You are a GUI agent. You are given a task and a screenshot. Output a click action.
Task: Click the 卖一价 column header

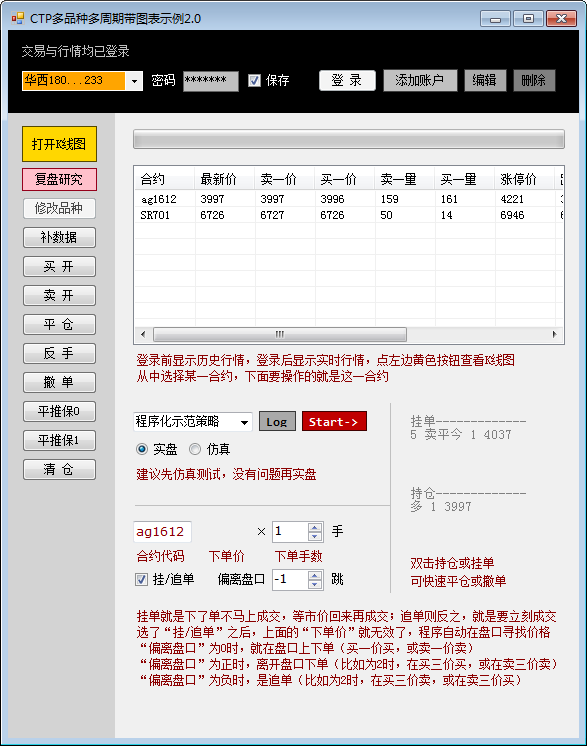(284, 179)
